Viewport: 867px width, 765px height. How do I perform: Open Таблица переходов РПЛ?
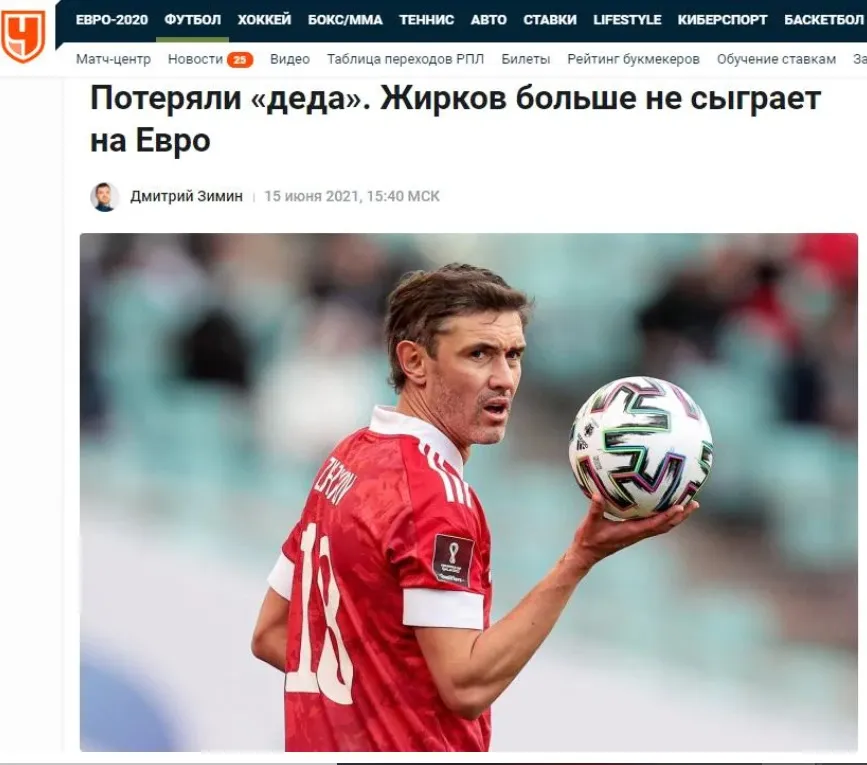coord(405,59)
